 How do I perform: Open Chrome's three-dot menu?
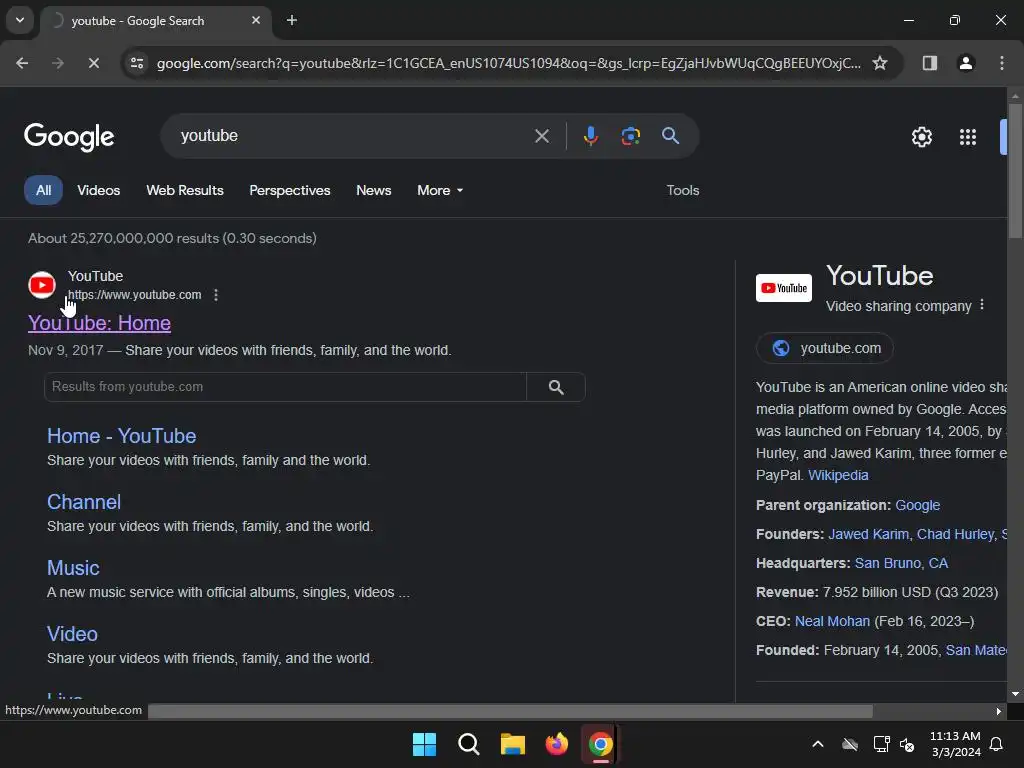(1002, 63)
